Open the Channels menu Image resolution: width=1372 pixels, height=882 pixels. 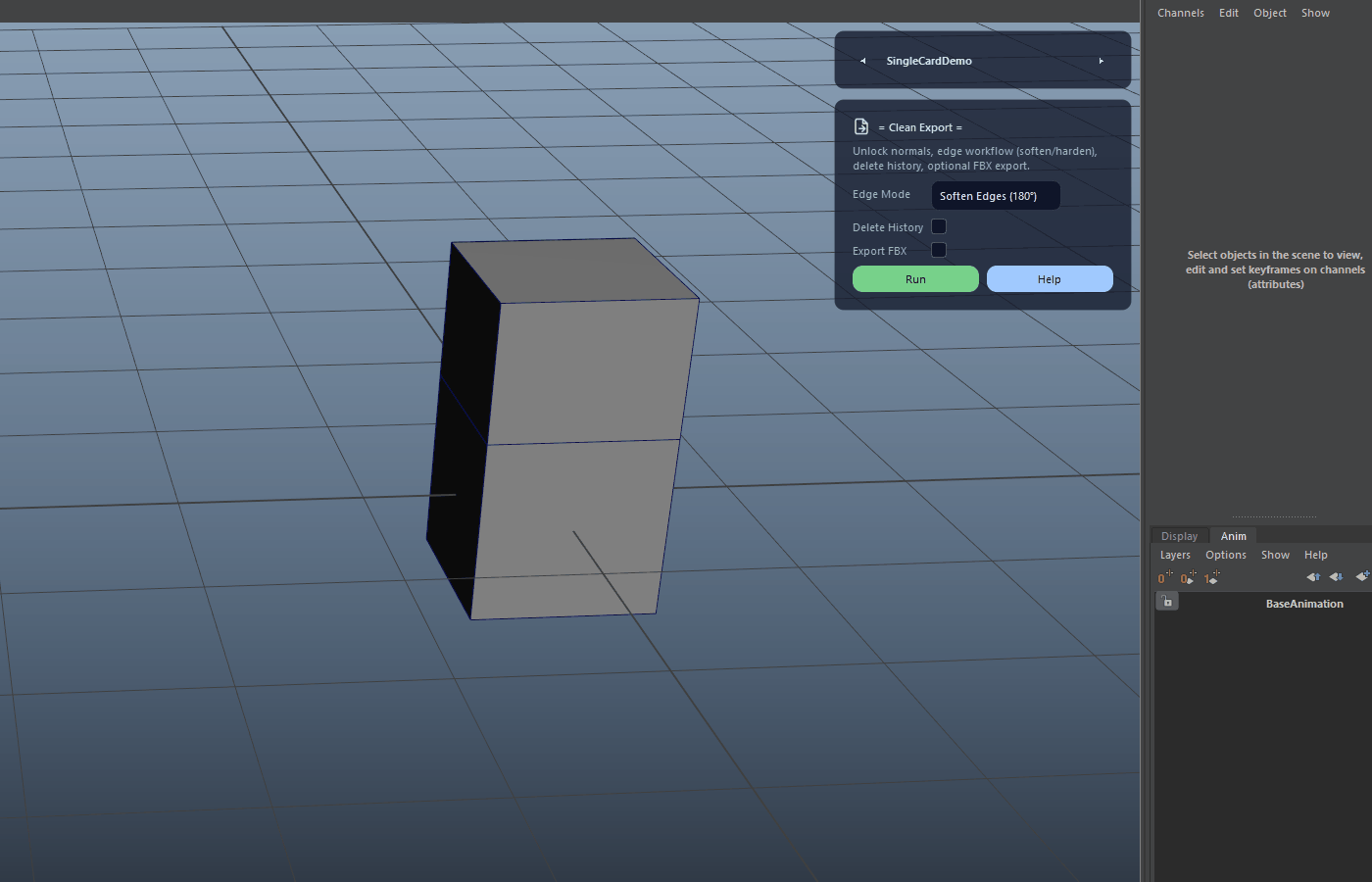(x=1180, y=13)
